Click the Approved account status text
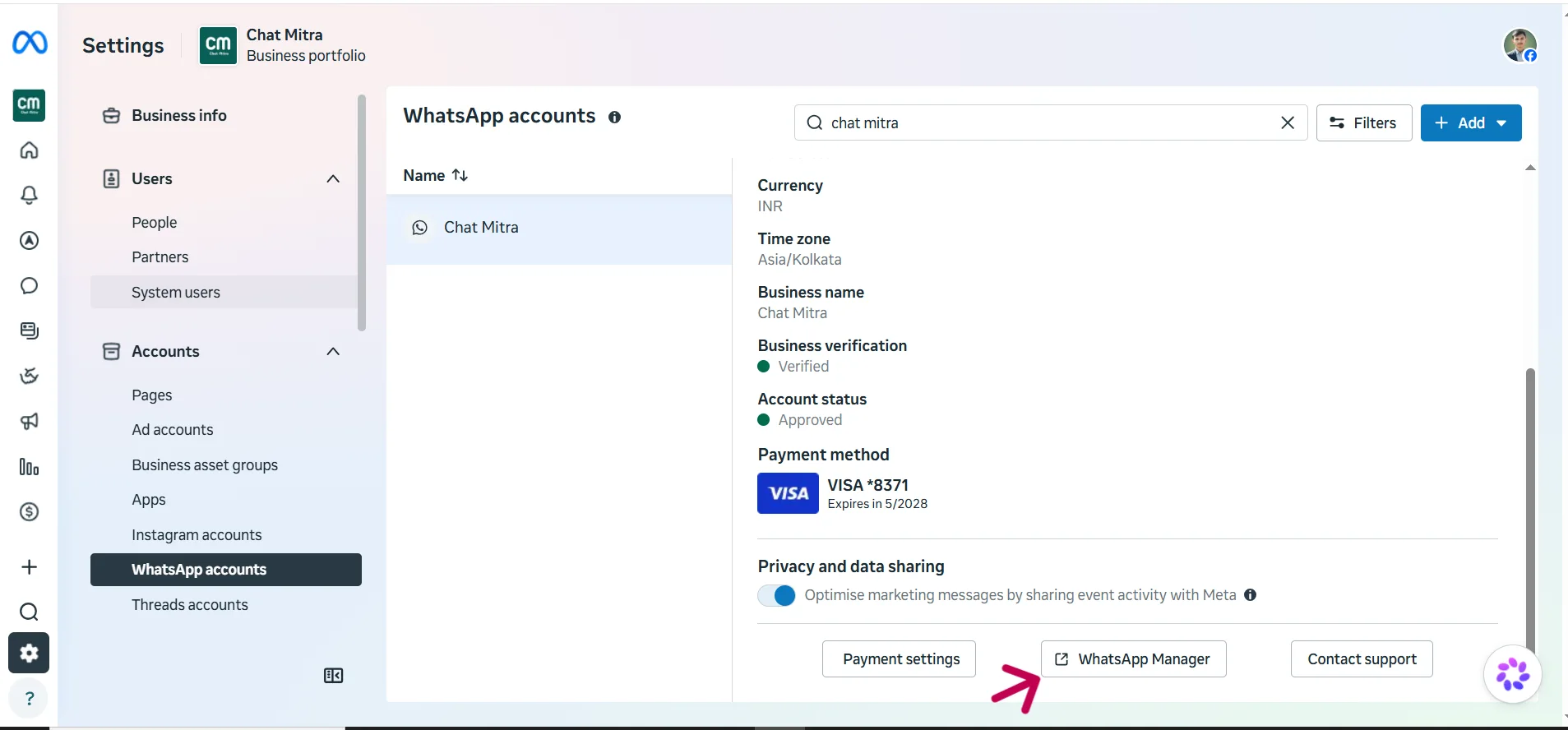Viewport: 1568px width, 730px height. tap(810, 420)
